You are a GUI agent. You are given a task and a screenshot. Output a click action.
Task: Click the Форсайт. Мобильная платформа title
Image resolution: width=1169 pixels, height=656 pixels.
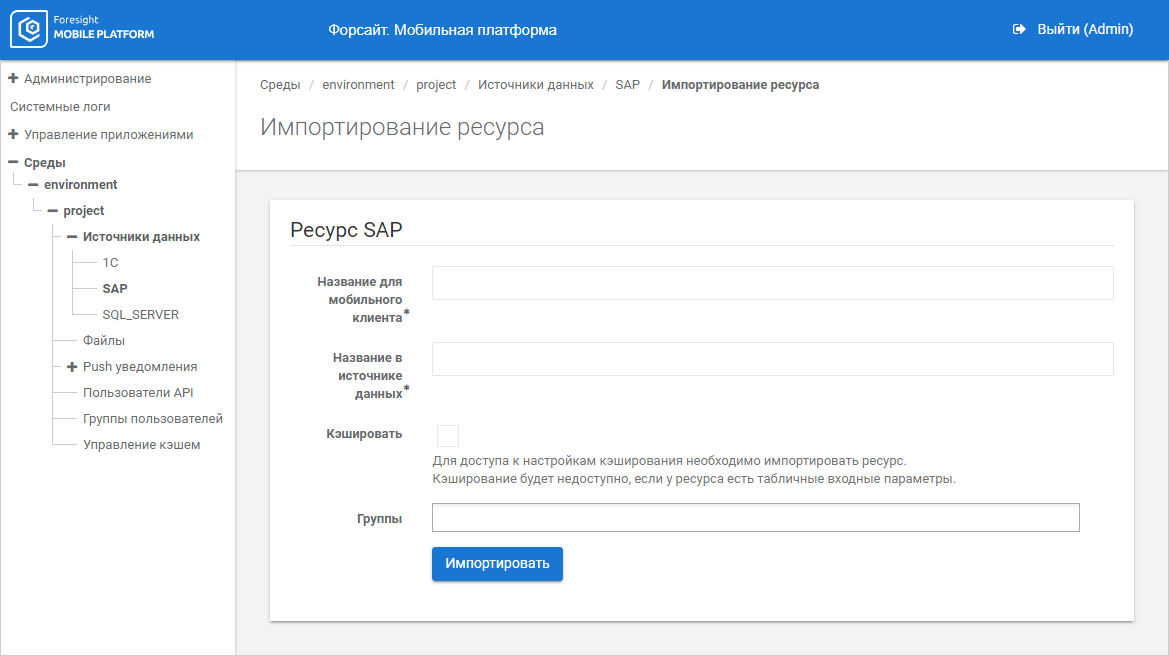pyautogui.click(x=442, y=30)
